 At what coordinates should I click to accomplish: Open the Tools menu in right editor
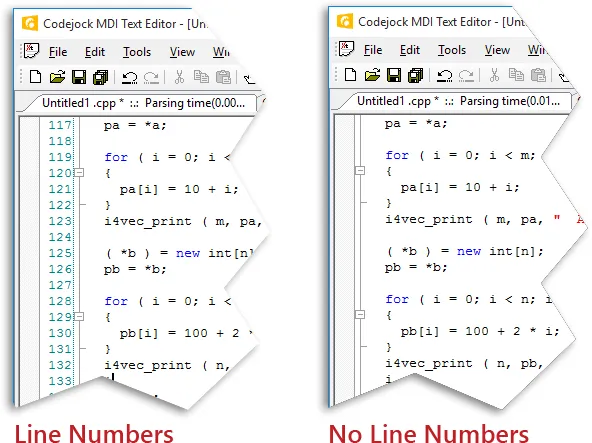tap(452, 50)
